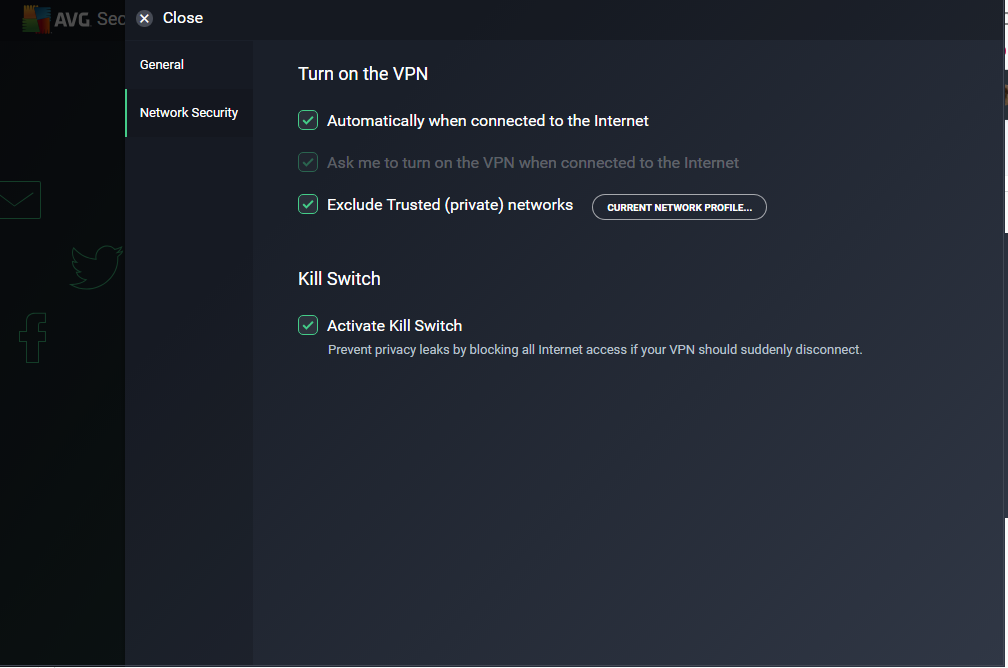Click the X icon beside Close
Screen dimensions: 1008x668
coord(145,18)
